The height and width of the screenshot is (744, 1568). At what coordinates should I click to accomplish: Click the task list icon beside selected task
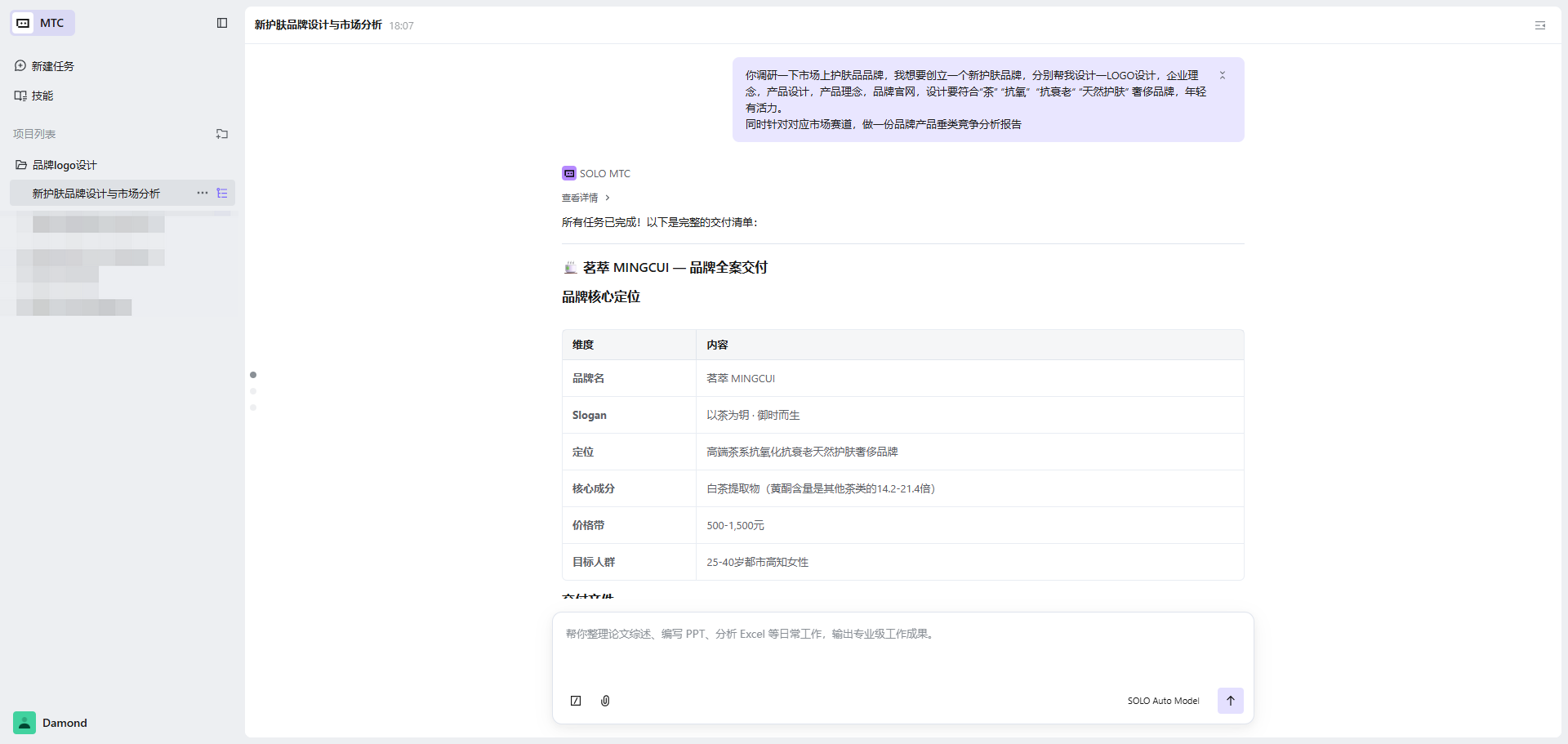[222, 194]
